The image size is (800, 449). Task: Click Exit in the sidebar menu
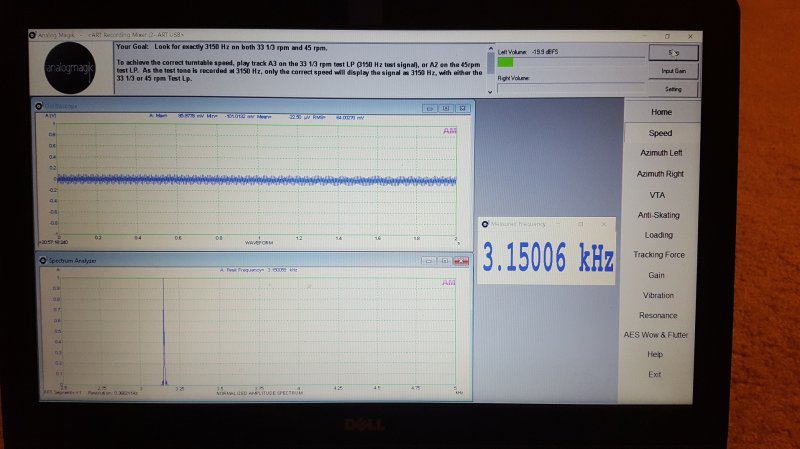(655, 375)
